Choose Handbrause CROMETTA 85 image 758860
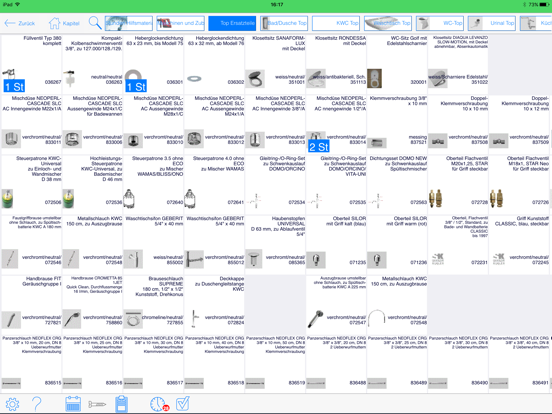This screenshot has width=552, height=414. 72,319
